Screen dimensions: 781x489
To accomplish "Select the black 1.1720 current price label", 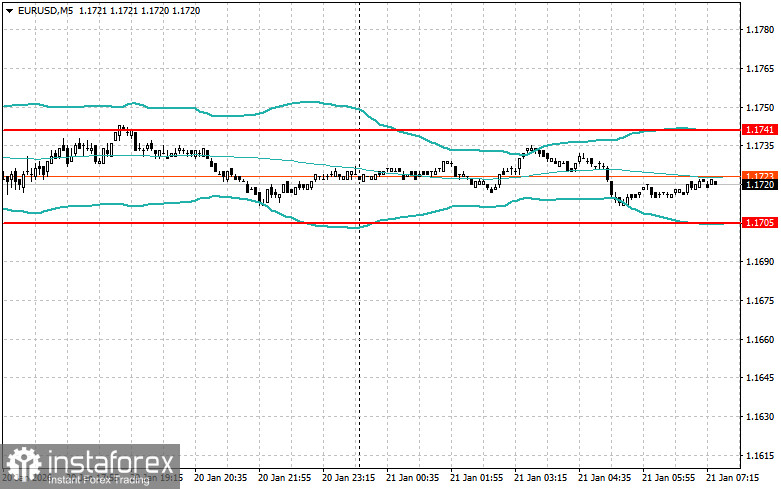I will point(760,185).
